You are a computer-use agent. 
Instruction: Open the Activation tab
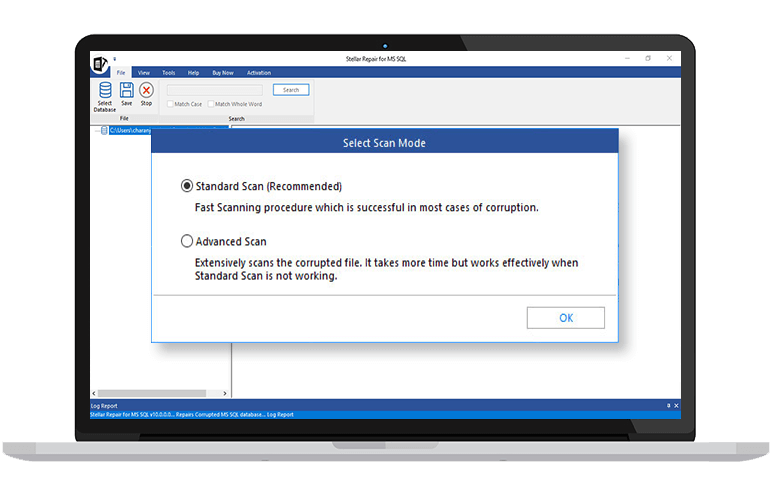[x=259, y=72]
